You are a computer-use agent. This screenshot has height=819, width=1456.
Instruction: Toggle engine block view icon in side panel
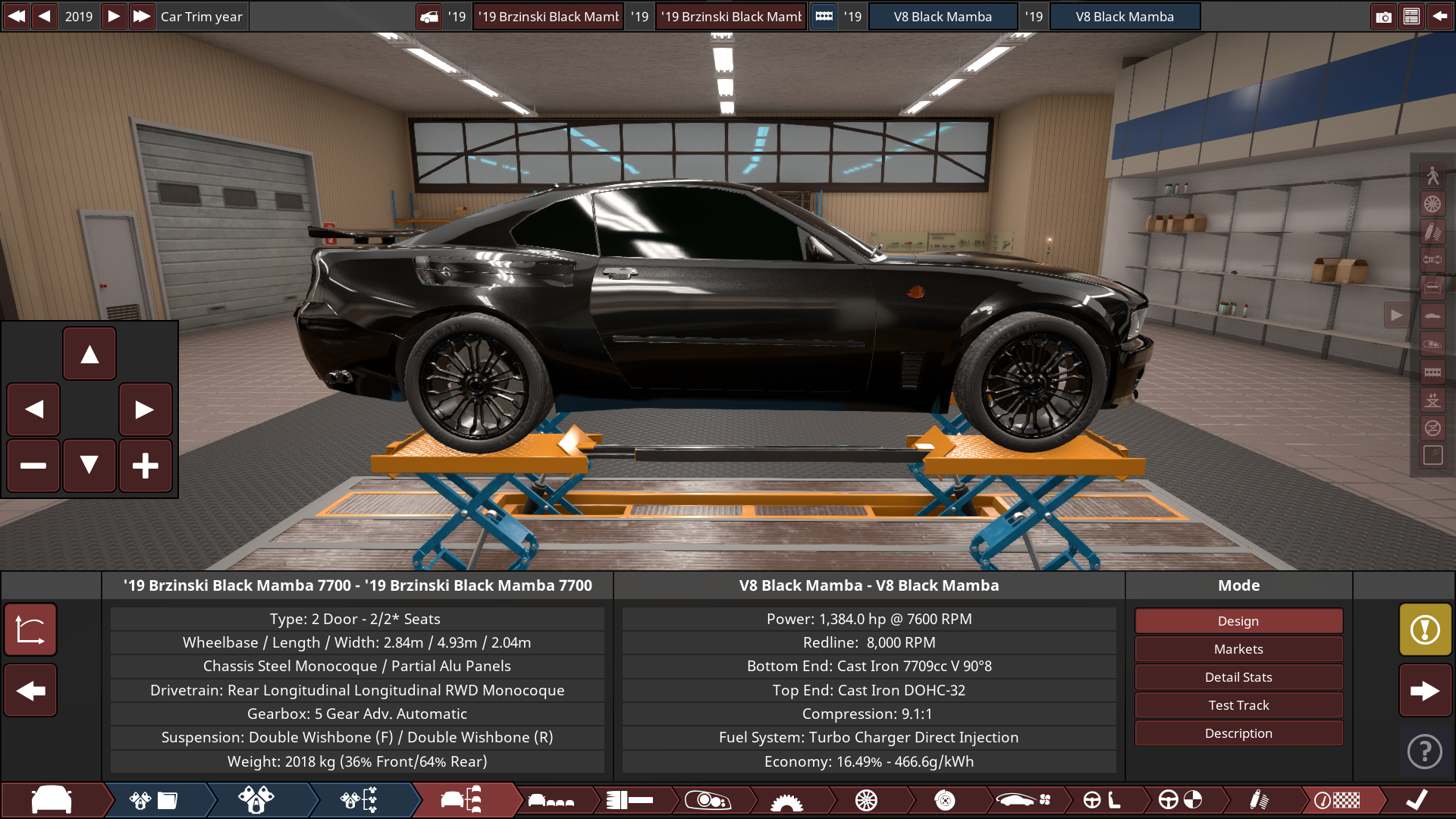pyautogui.click(x=1432, y=372)
